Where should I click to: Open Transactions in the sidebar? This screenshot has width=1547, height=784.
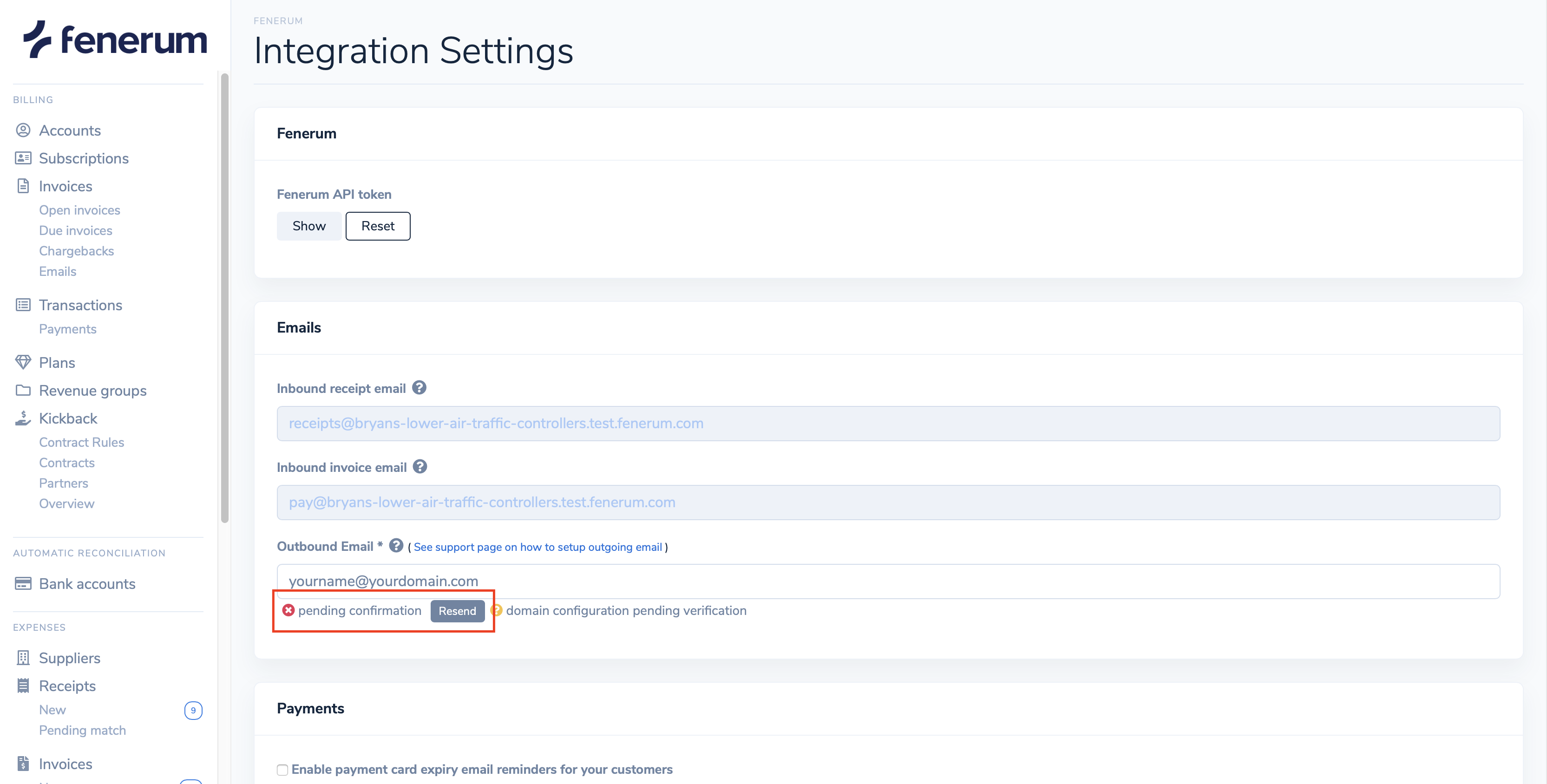click(x=80, y=305)
